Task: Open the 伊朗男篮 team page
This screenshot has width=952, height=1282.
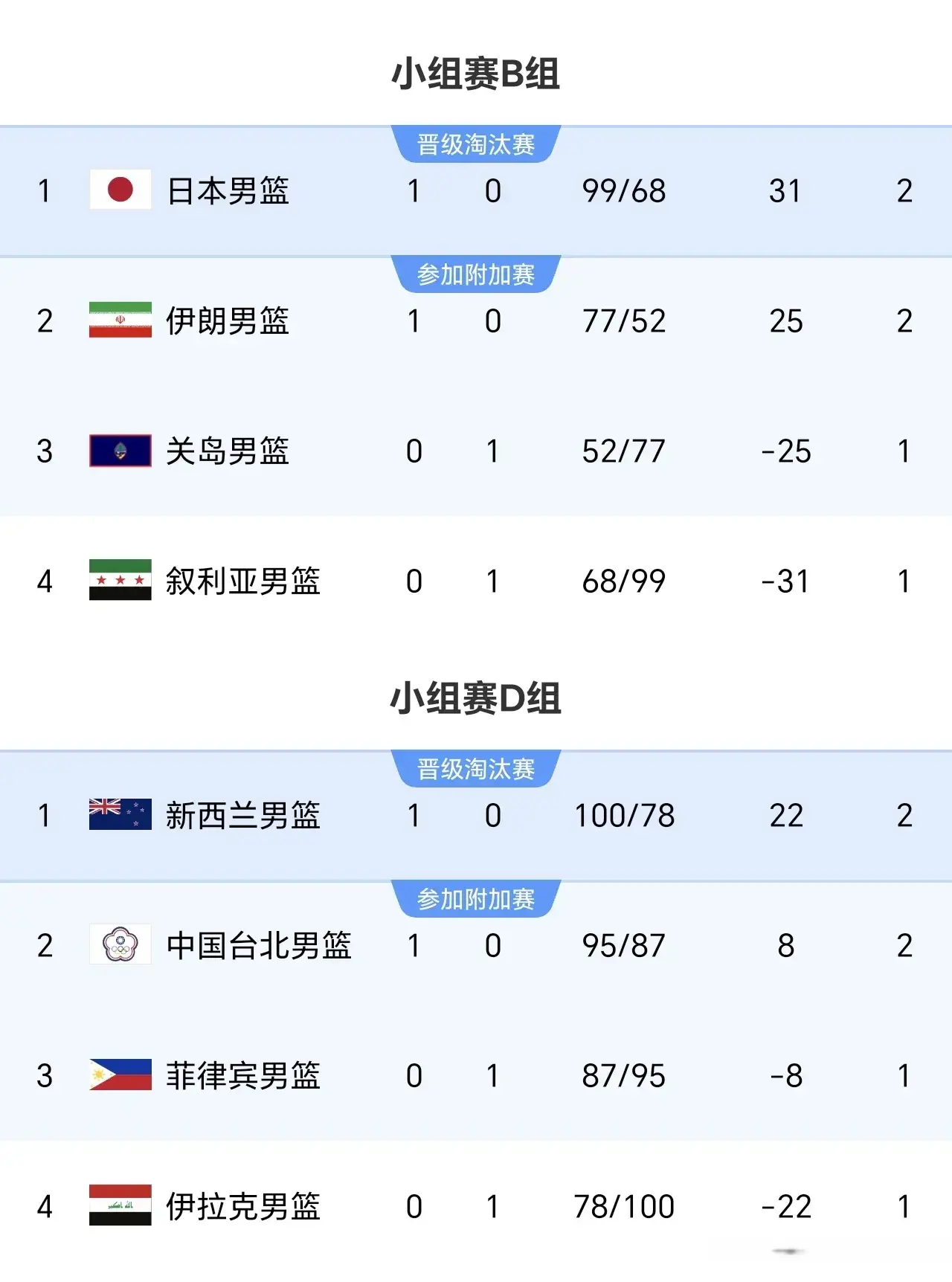Action: pyautogui.click(x=228, y=321)
